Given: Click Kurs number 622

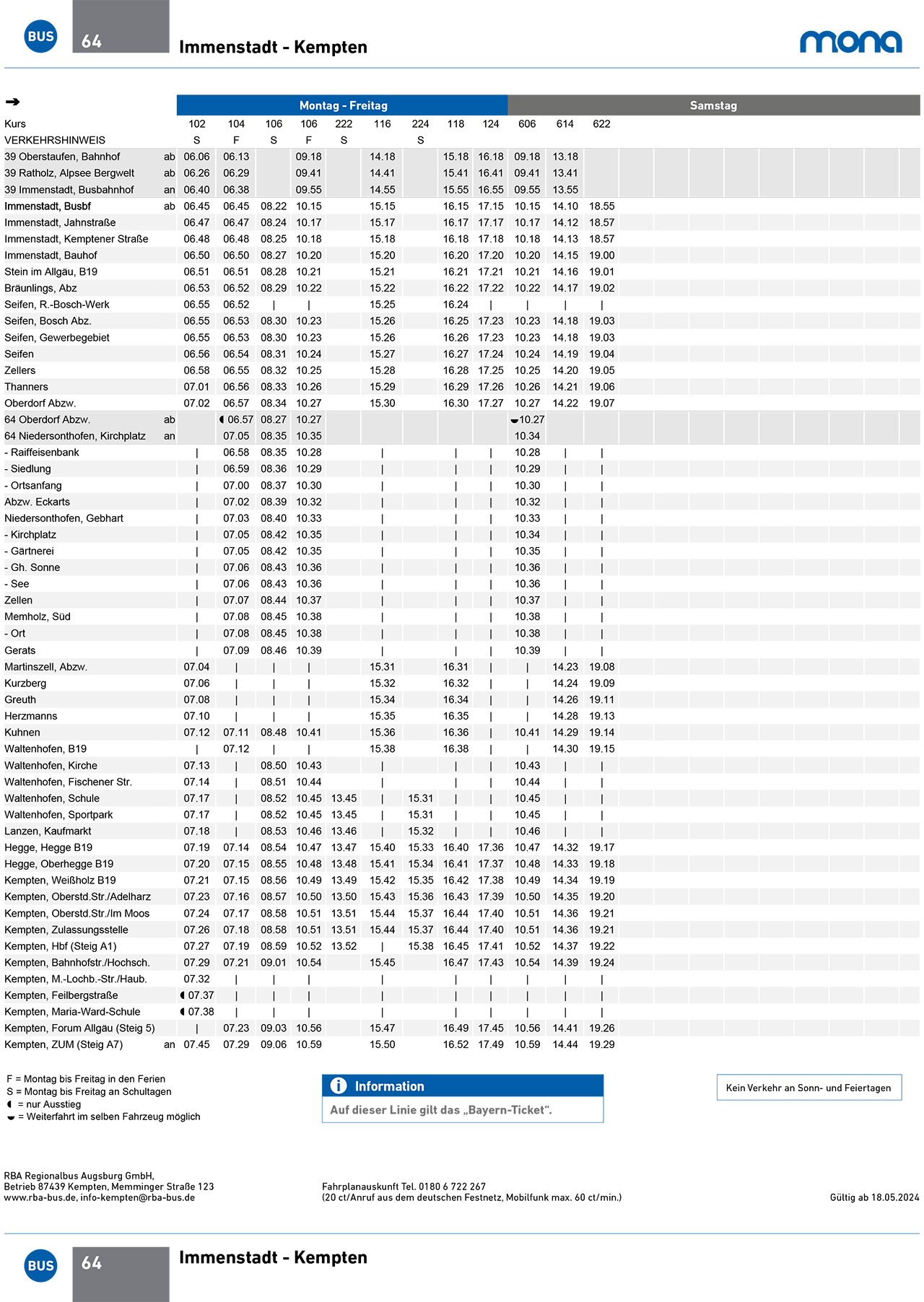Looking at the screenshot, I should tap(601, 124).
